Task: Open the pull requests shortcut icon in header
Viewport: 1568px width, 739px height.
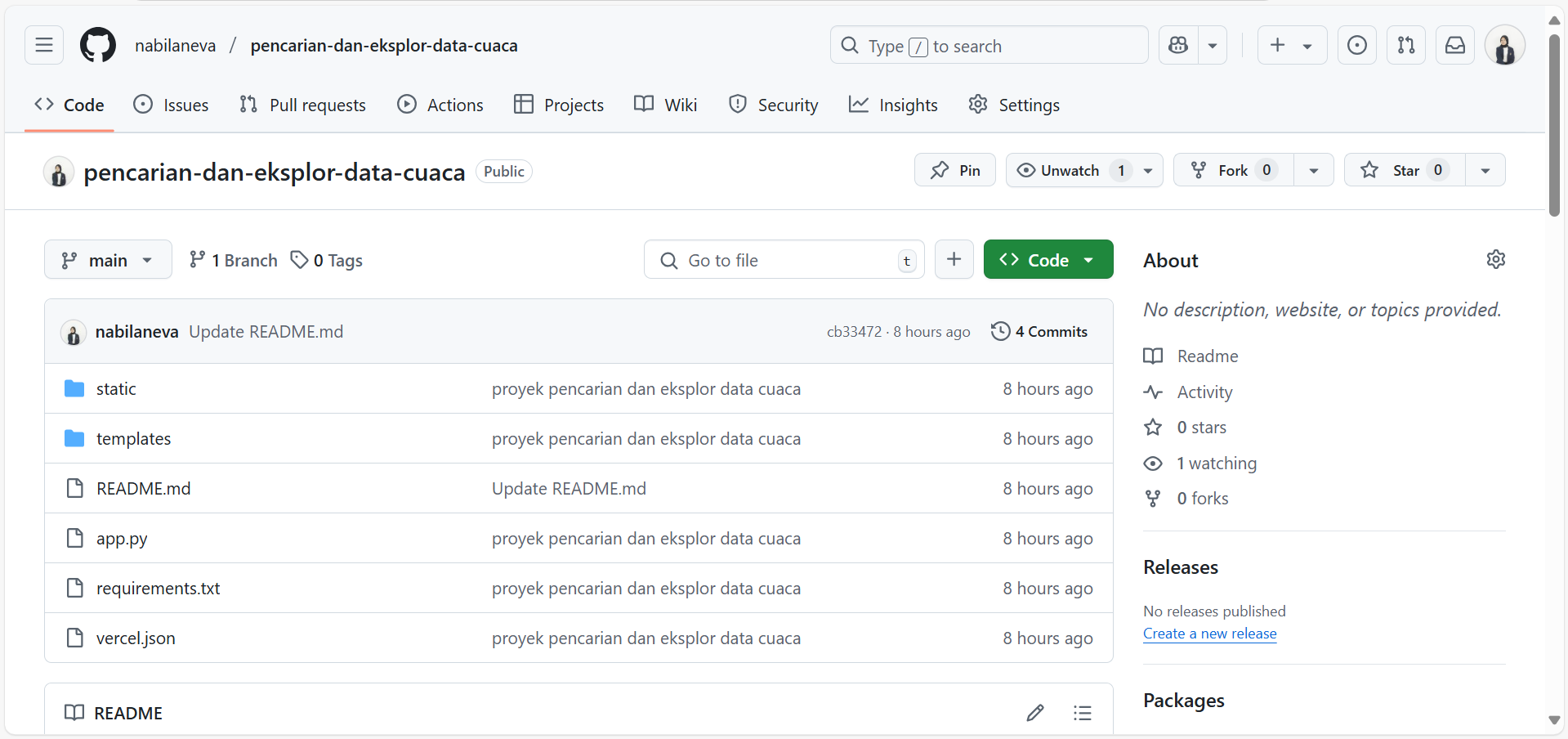Action: 1406,45
